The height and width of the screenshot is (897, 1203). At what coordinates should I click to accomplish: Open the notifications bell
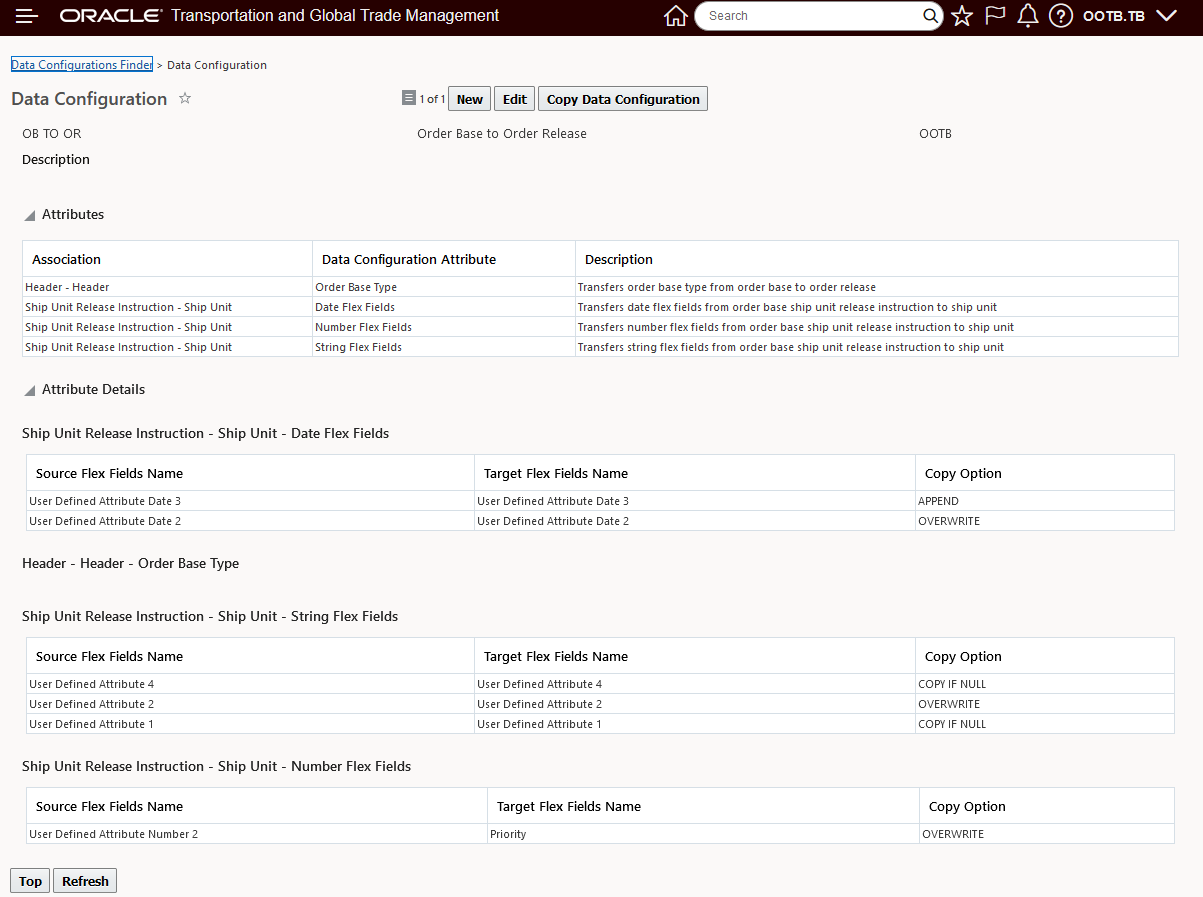click(1027, 16)
